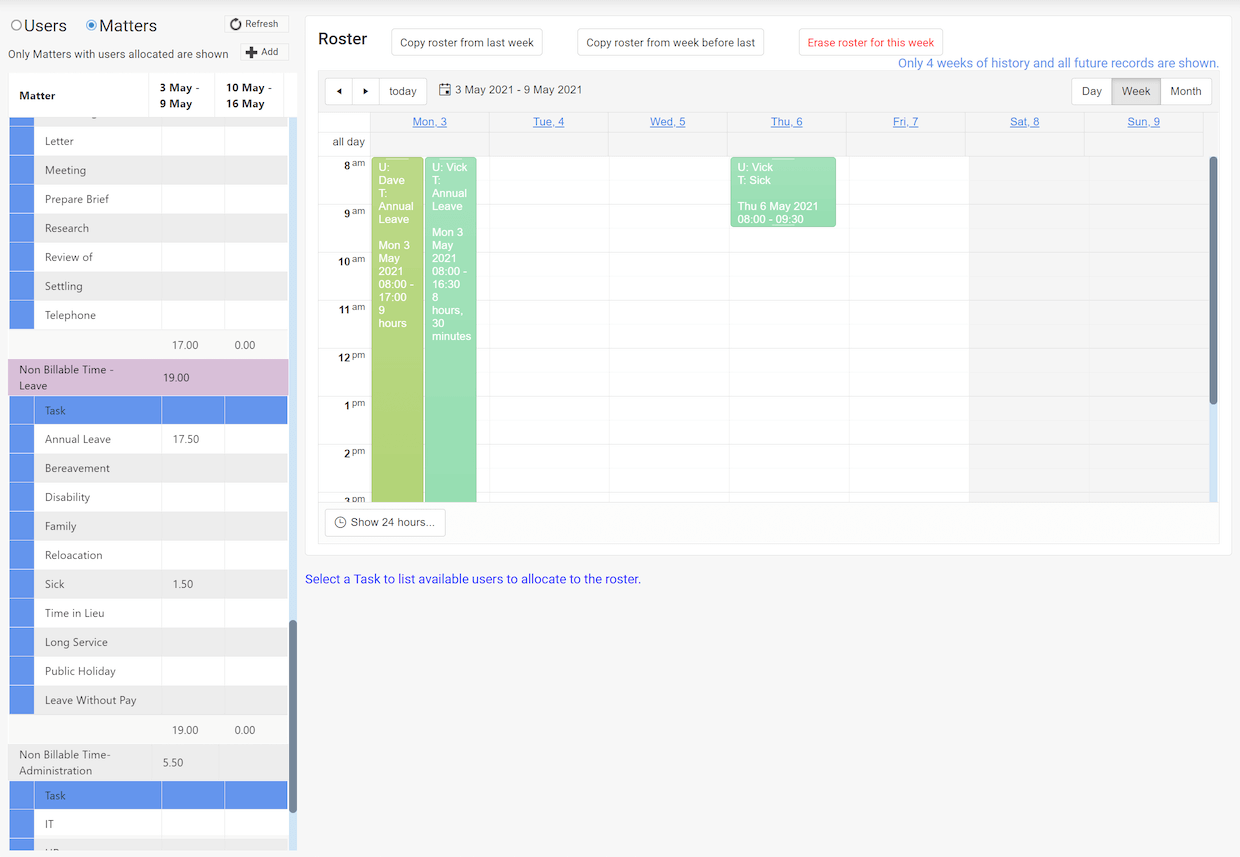
Task: Copy roster from last week
Action: tap(467, 42)
